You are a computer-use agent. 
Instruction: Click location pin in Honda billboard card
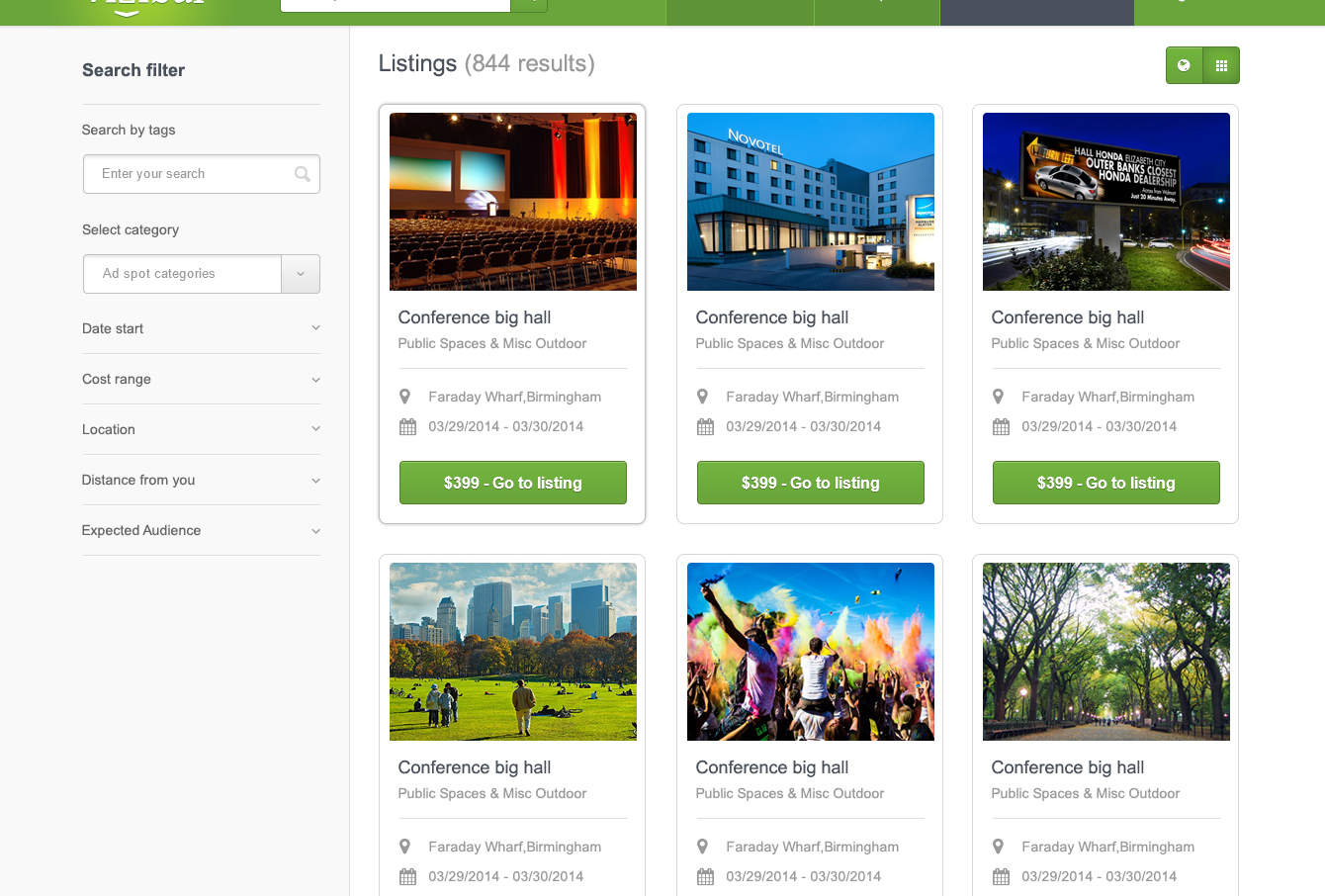click(998, 397)
